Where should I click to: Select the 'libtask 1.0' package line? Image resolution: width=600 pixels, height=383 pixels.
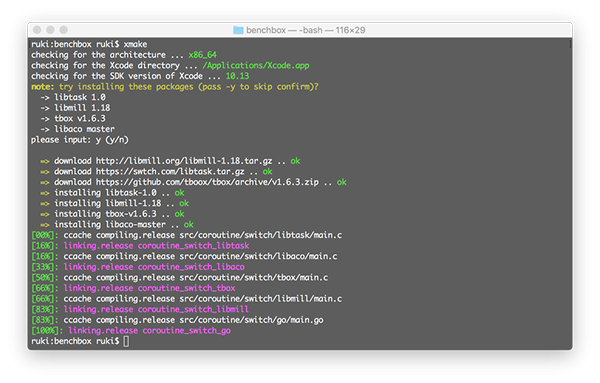[80, 97]
